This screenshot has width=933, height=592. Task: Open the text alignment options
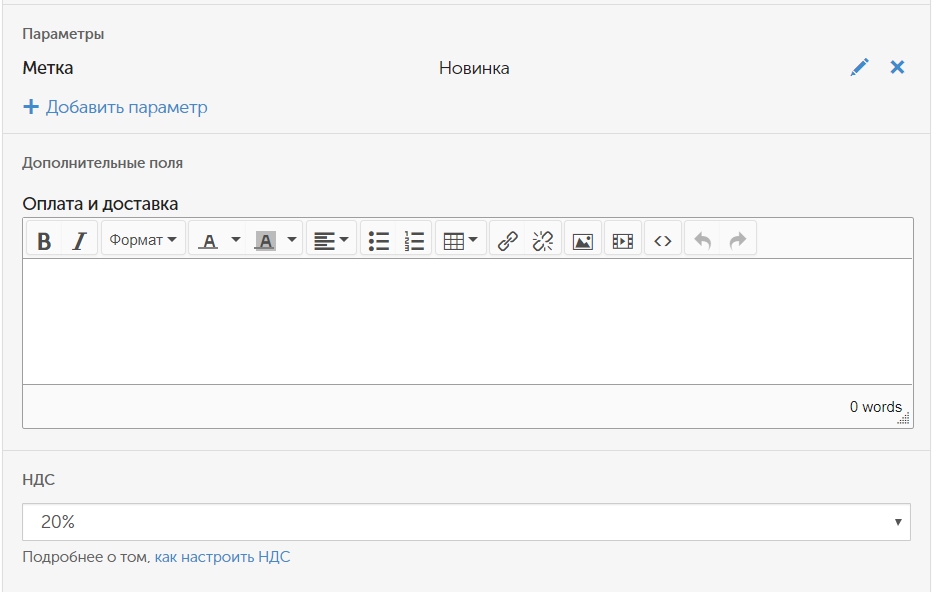(331, 241)
